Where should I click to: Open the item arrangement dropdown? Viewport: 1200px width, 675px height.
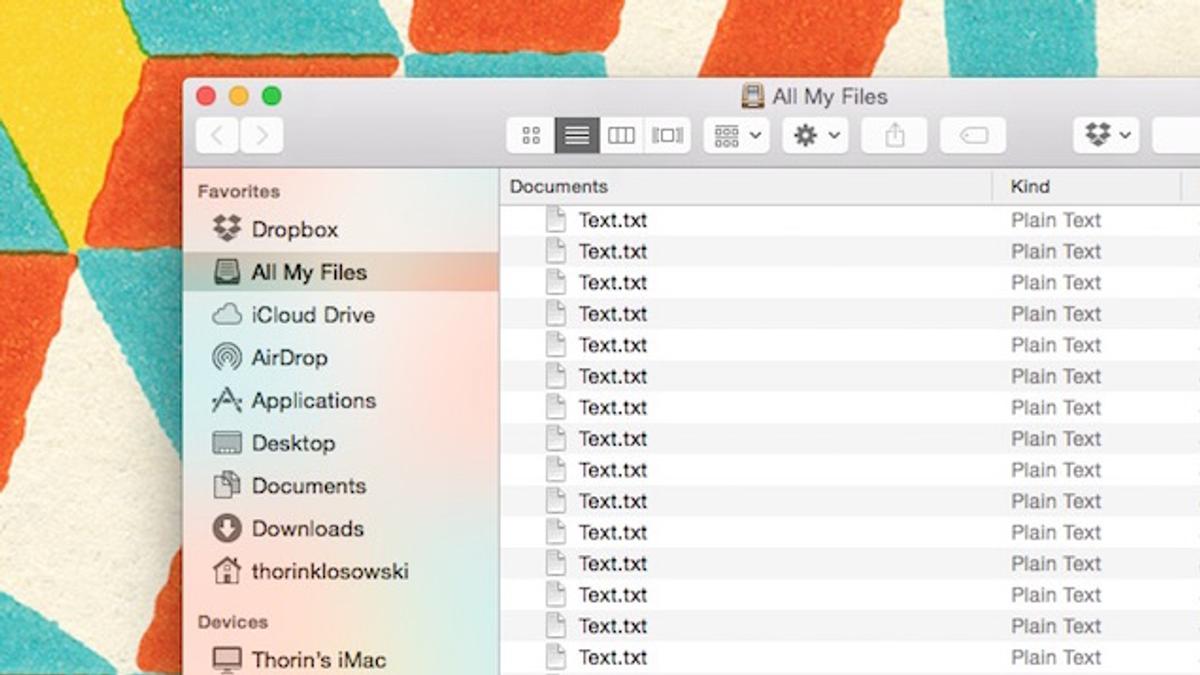coord(737,135)
